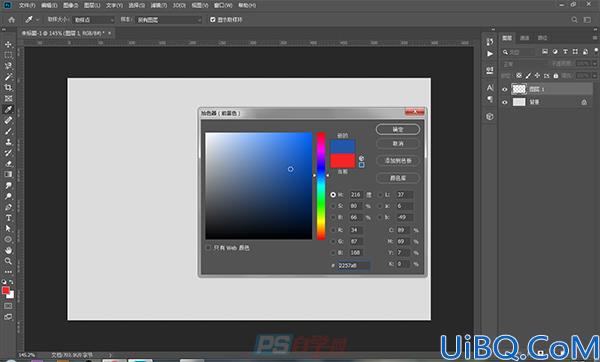Select the Lasso tool
Viewport: 600px width, 362px height.
click(8, 66)
